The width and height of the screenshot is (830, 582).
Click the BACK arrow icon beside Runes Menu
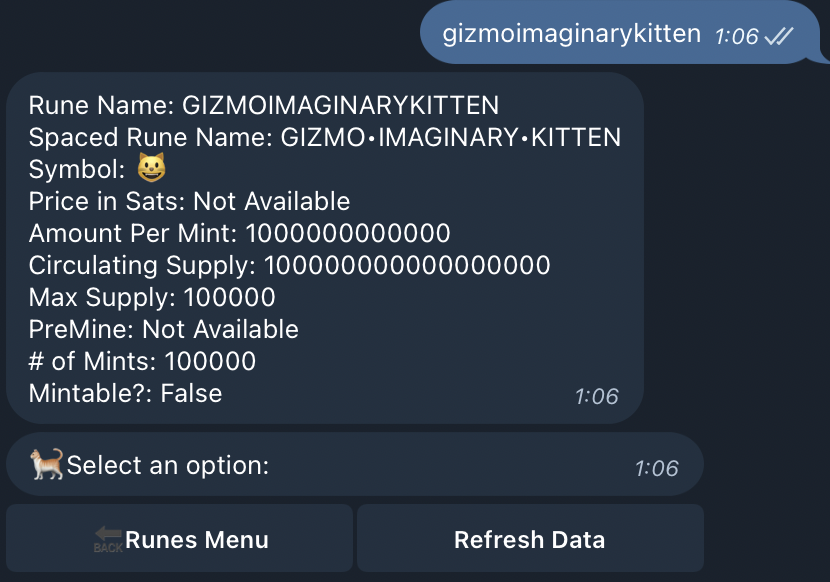[x=108, y=540]
